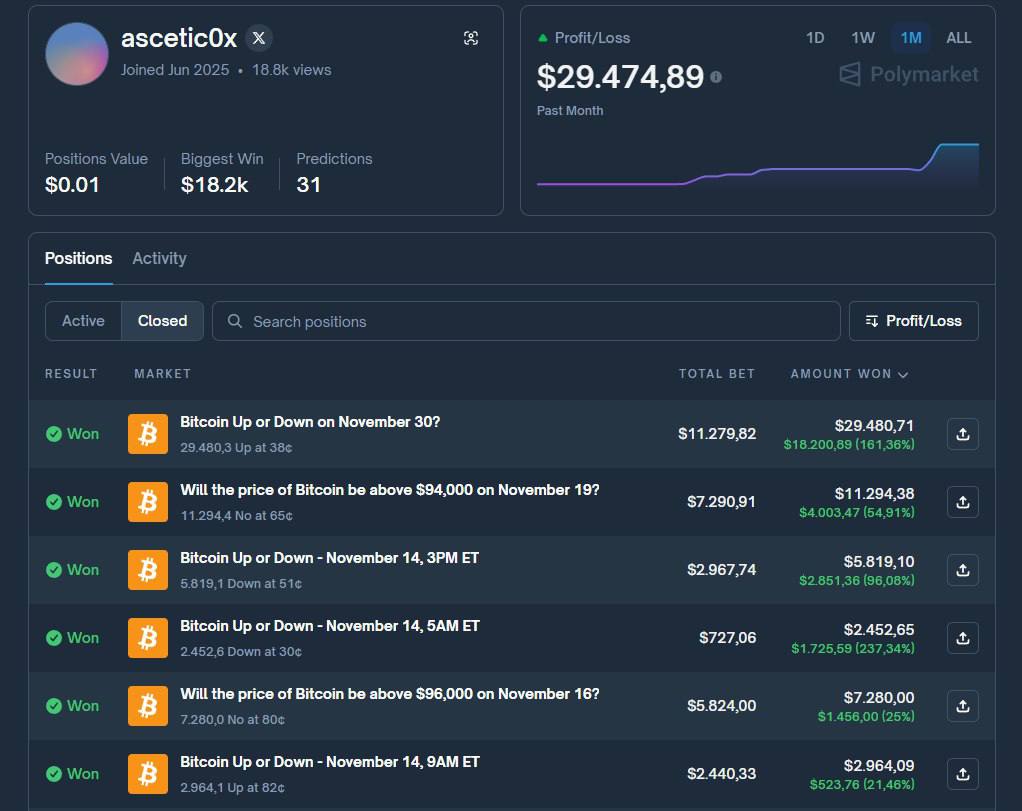This screenshot has width=1022, height=811.
Task: Click share icon for November 14, 9AM ET
Action: [962, 774]
